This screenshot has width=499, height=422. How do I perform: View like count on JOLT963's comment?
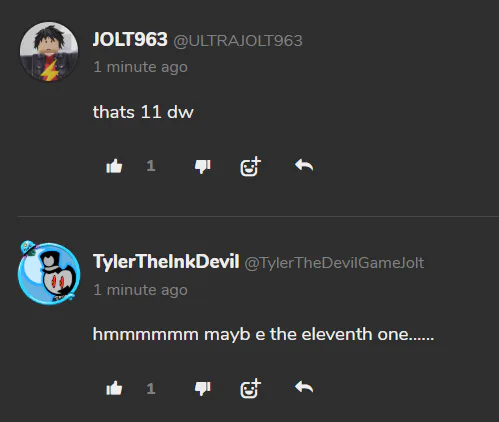(x=151, y=166)
